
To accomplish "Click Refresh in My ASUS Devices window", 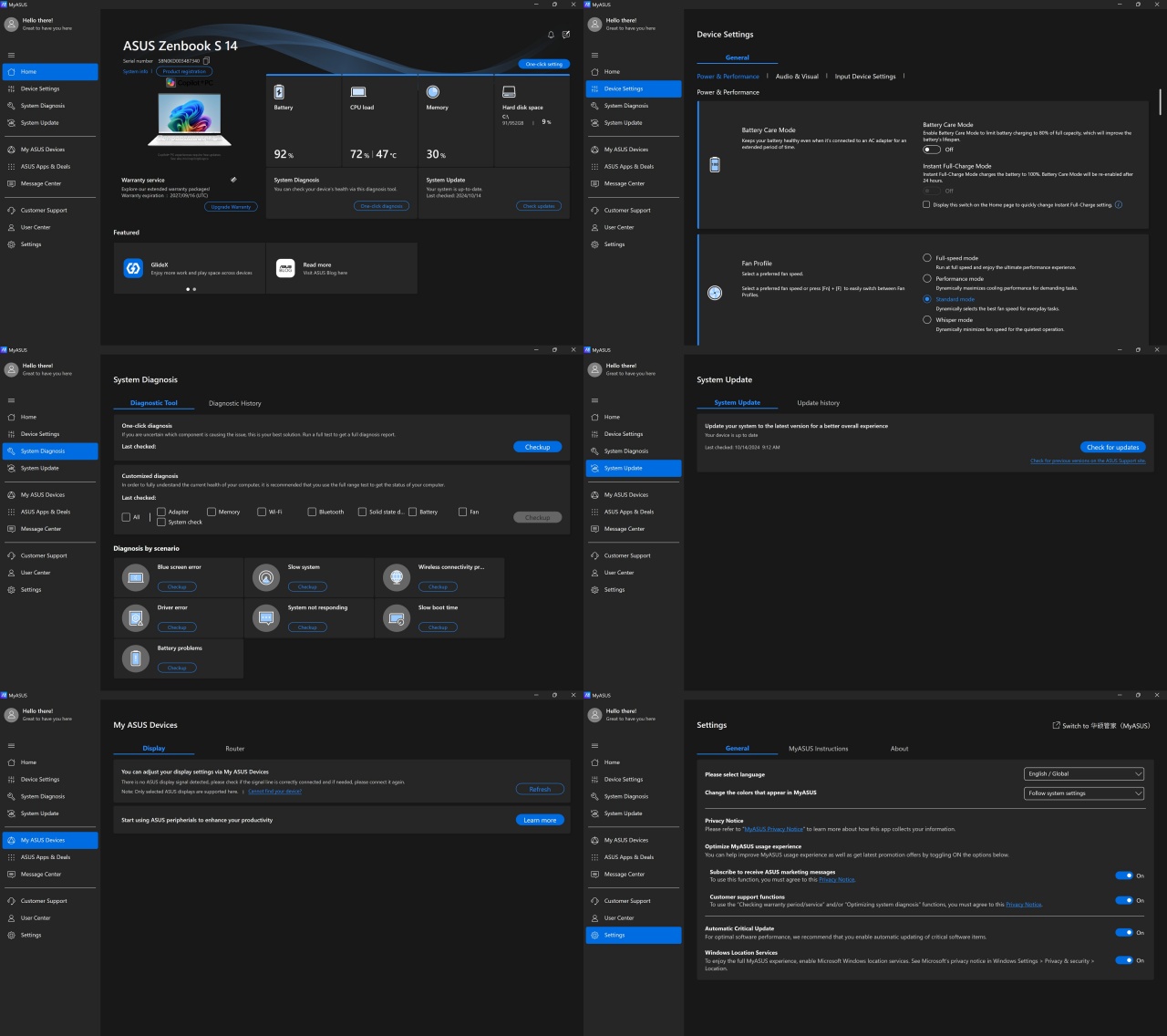I will (540, 789).
